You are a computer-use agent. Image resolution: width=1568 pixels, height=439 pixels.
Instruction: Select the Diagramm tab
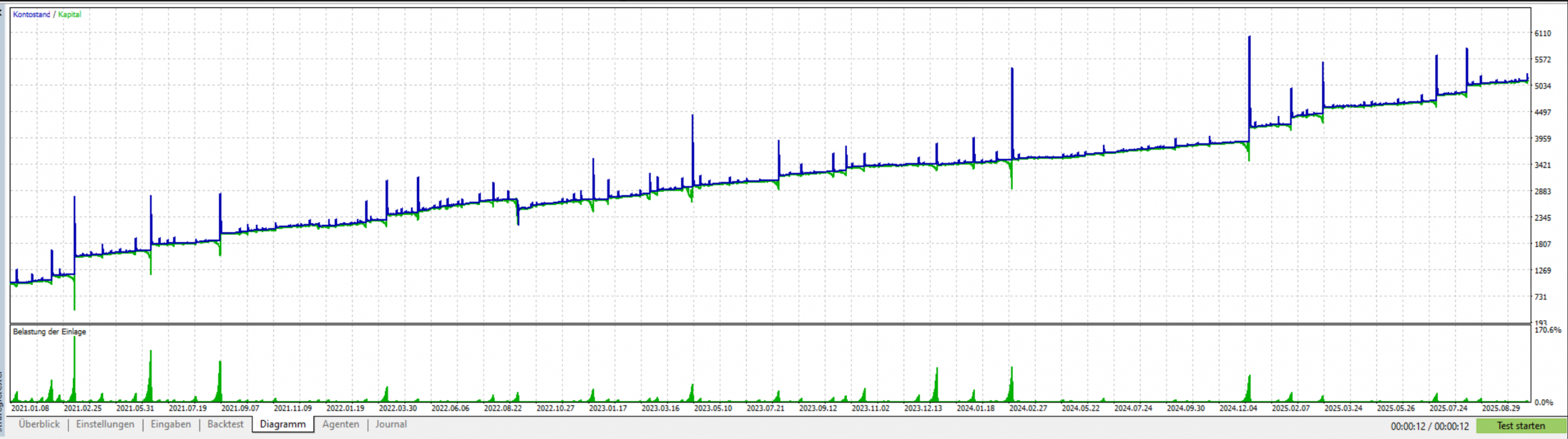tap(282, 424)
